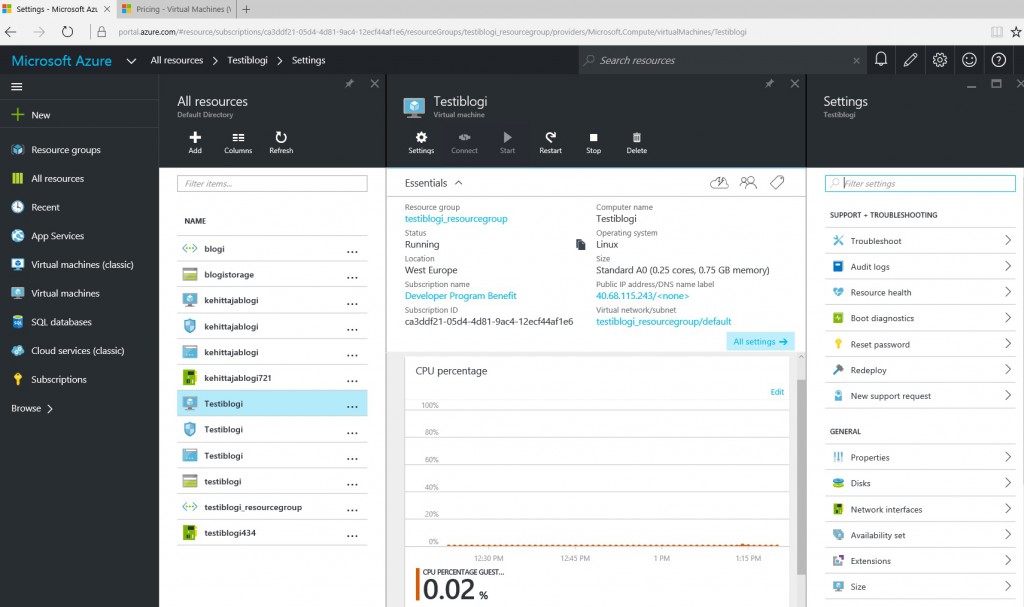
Task: Open Redeploy setting
Action: pyautogui.click(x=920, y=370)
